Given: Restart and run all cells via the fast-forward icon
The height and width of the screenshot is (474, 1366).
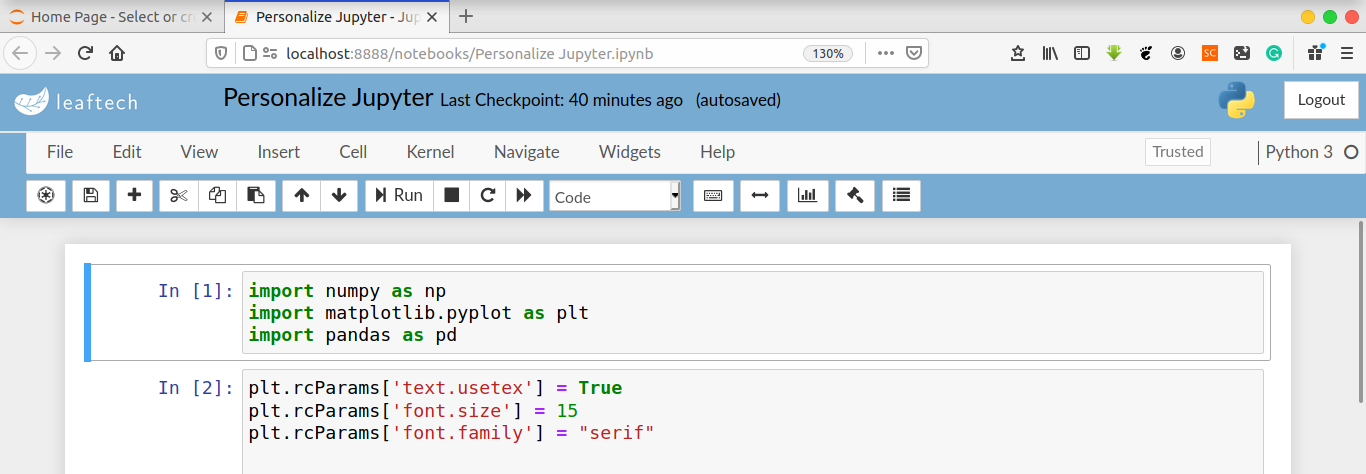Looking at the screenshot, I should tap(524, 196).
